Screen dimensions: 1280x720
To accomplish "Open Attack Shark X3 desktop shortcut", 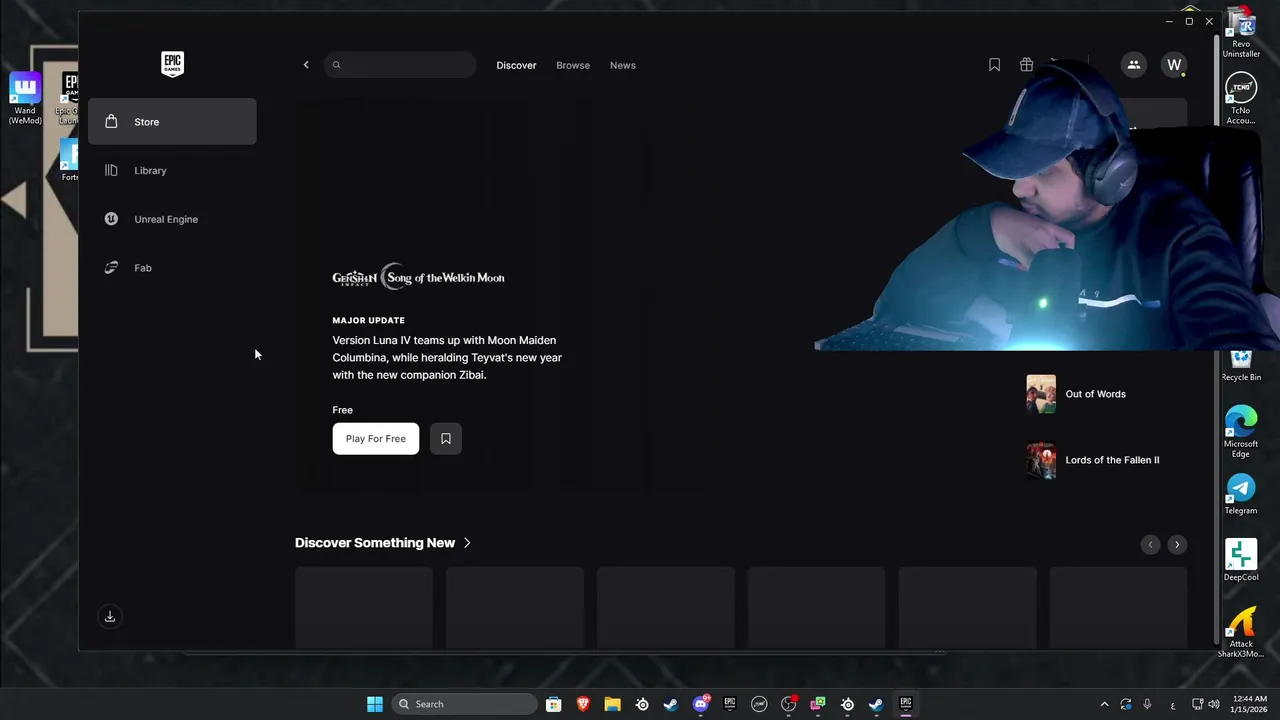I will (1241, 632).
